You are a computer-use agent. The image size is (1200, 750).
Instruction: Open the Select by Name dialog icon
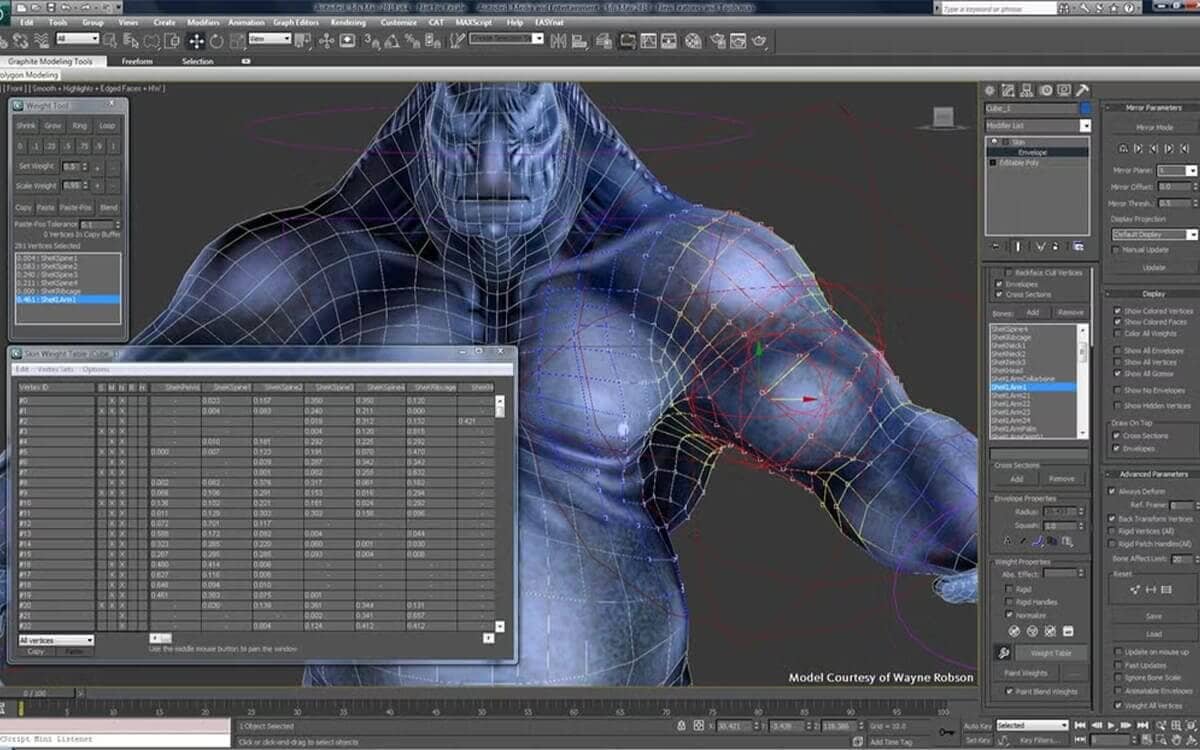pos(131,41)
